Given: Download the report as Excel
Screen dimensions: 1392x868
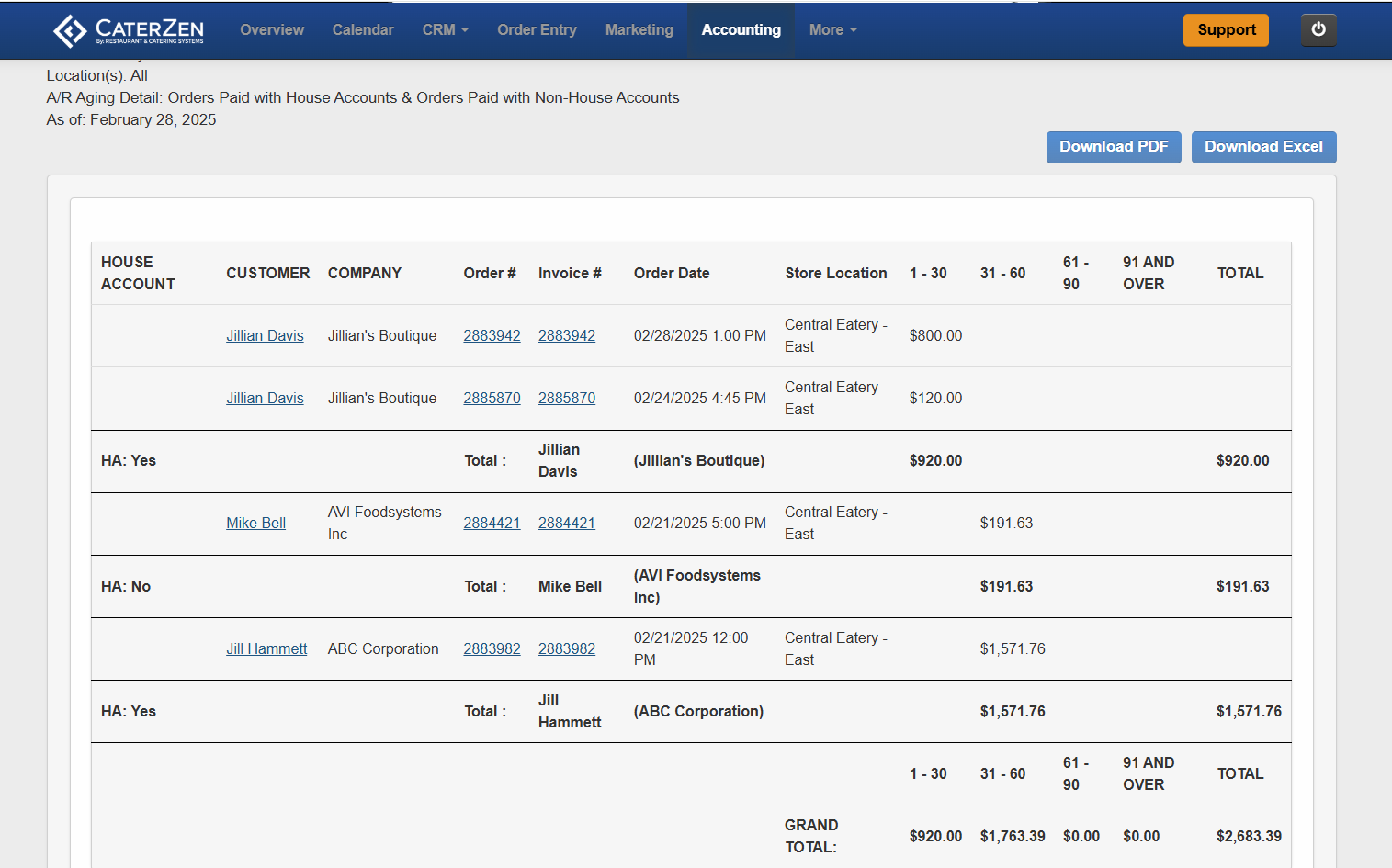Looking at the screenshot, I should coord(1264,147).
